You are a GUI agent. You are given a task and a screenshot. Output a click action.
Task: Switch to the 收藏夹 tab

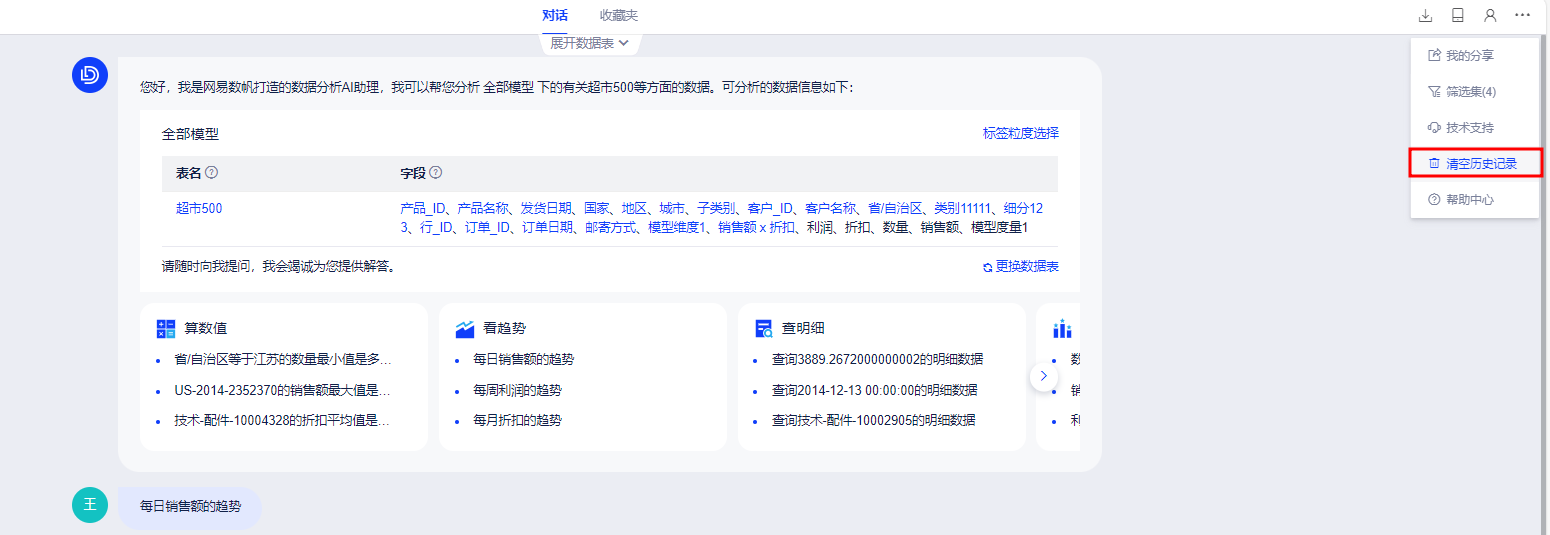point(619,16)
